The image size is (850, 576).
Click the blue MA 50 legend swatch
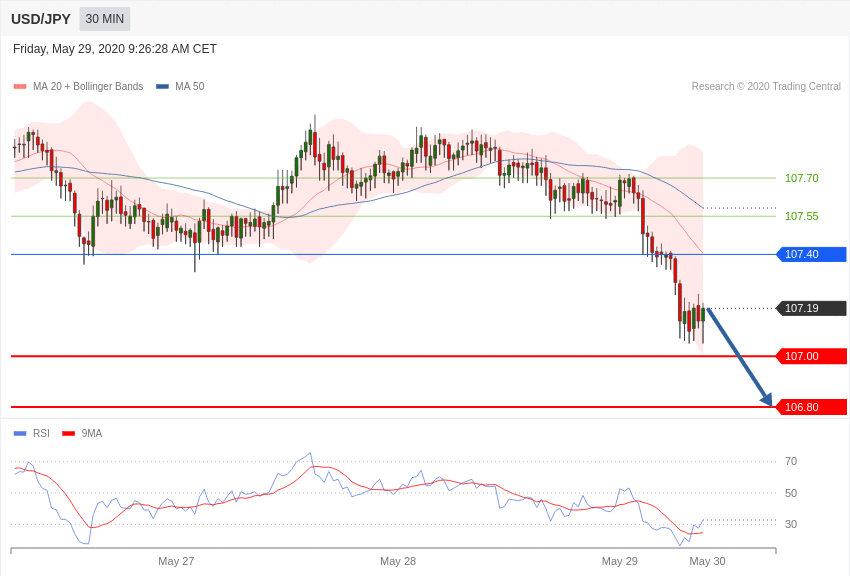[163, 87]
